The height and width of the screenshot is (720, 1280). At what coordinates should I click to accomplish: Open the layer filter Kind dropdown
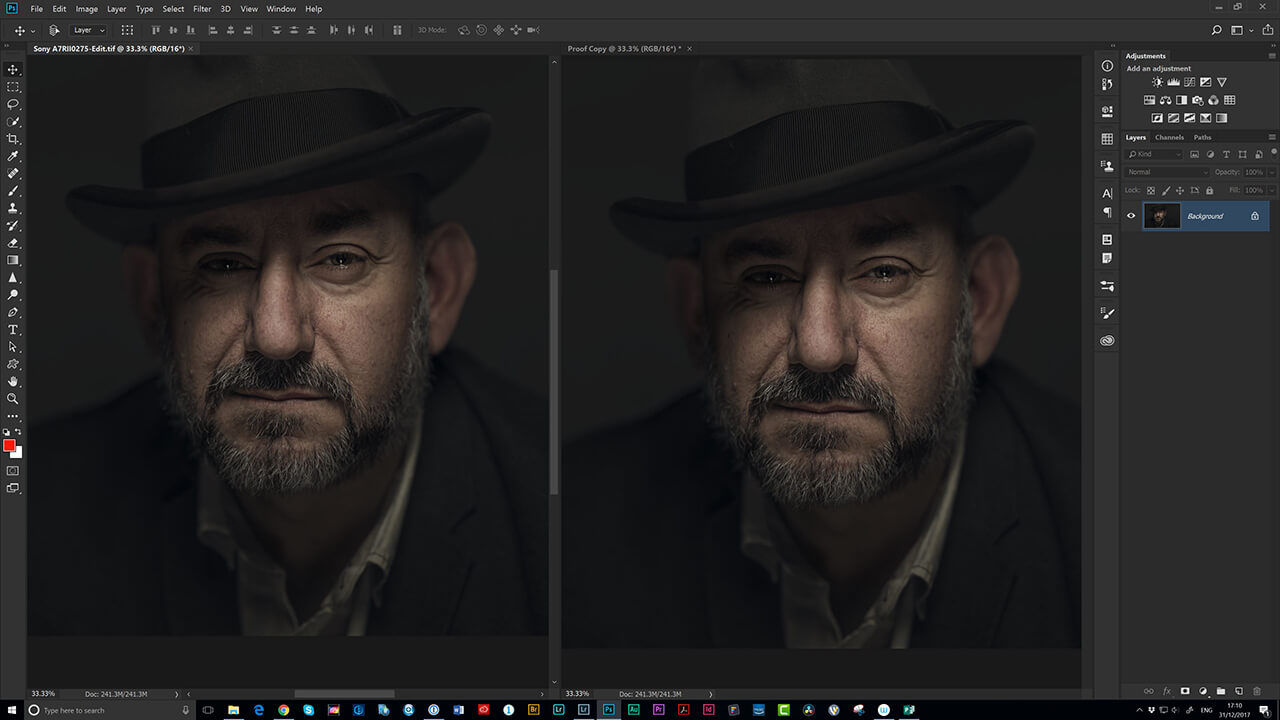[x=1154, y=154]
